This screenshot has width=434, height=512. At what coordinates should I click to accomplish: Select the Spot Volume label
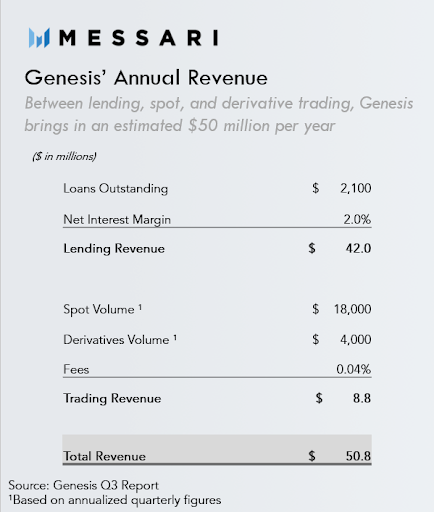tap(103, 309)
